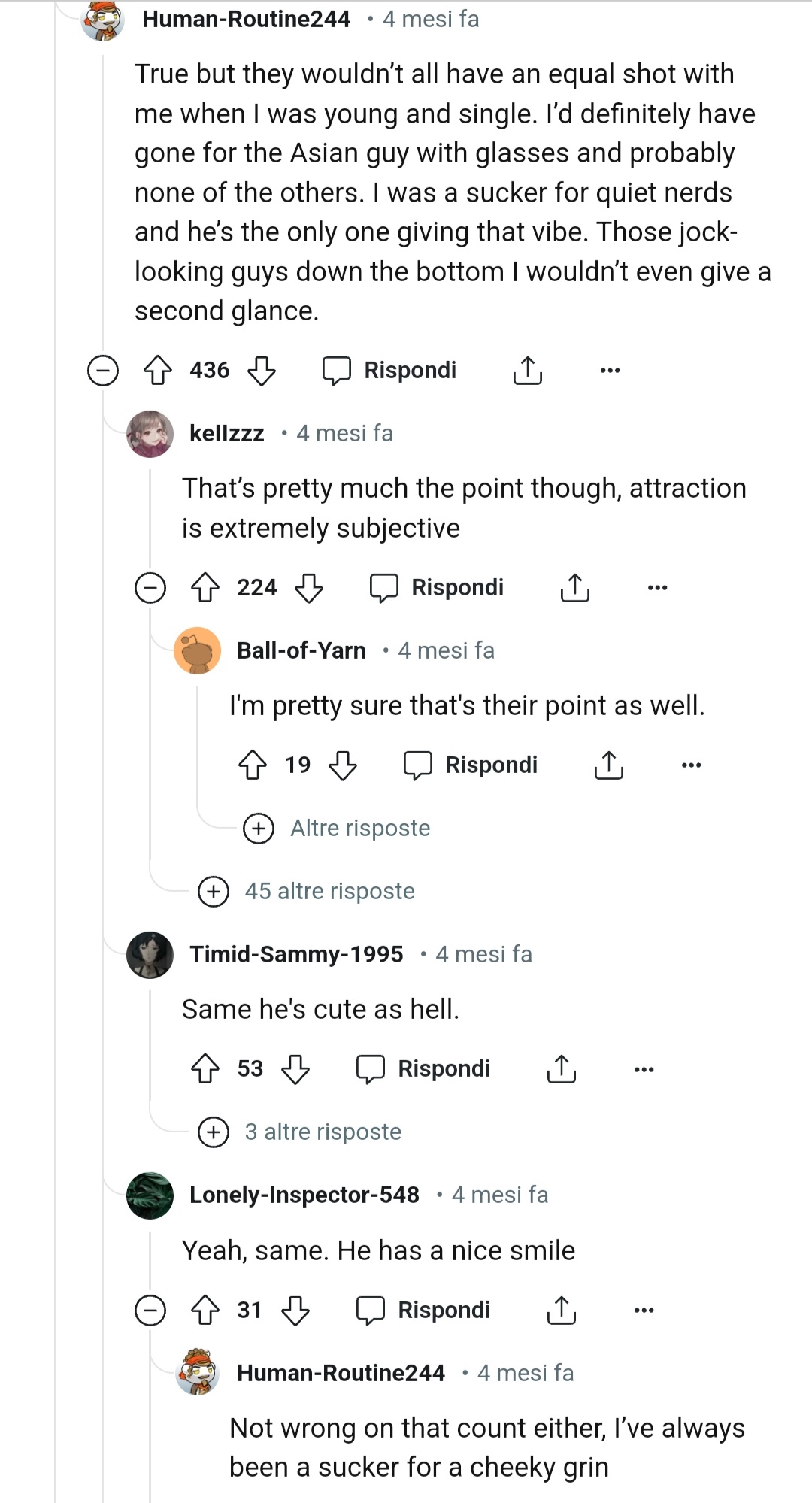
Task: Share Lonely-Inspector-548's comment
Action: pos(560,1310)
